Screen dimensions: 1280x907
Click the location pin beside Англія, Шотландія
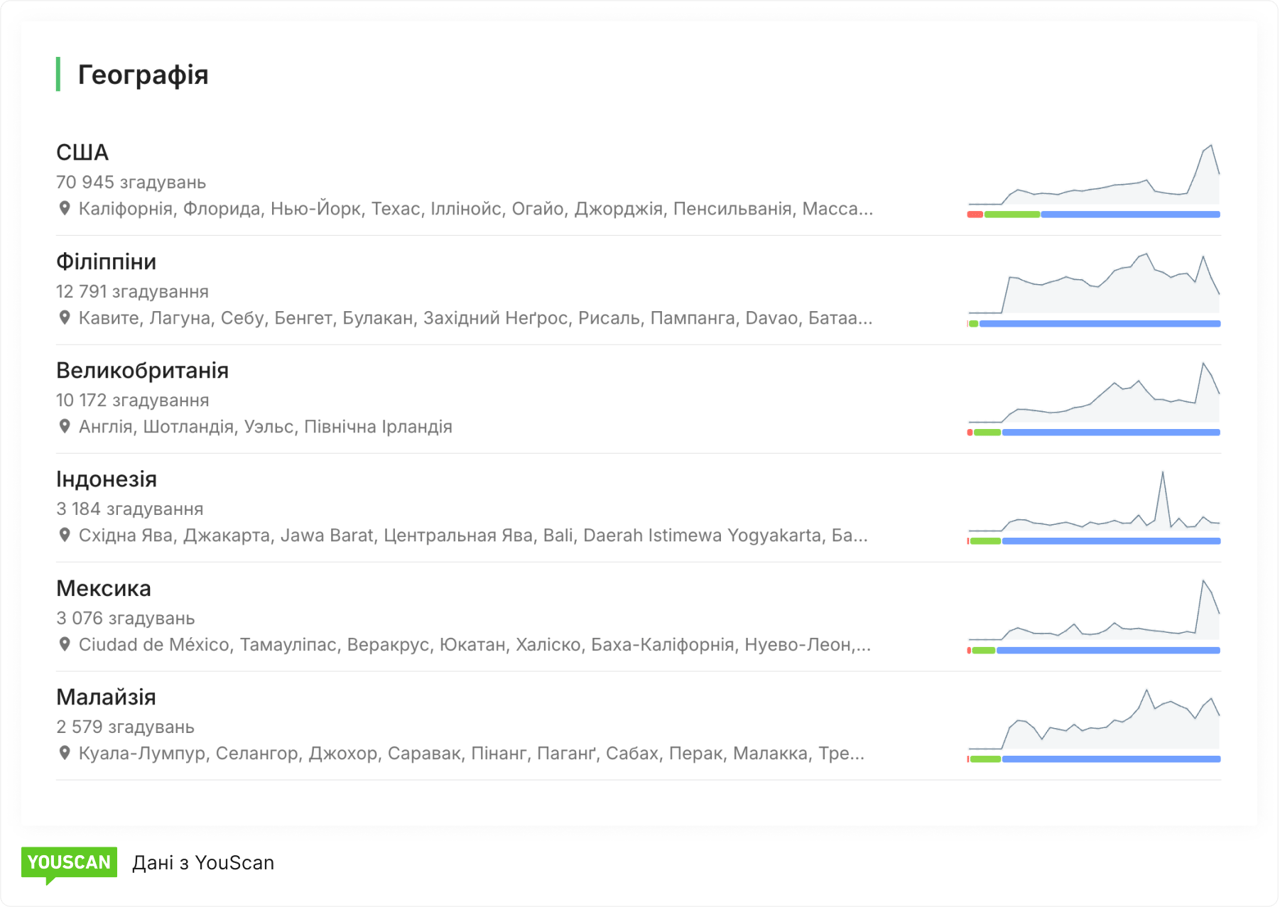tap(65, 427)
